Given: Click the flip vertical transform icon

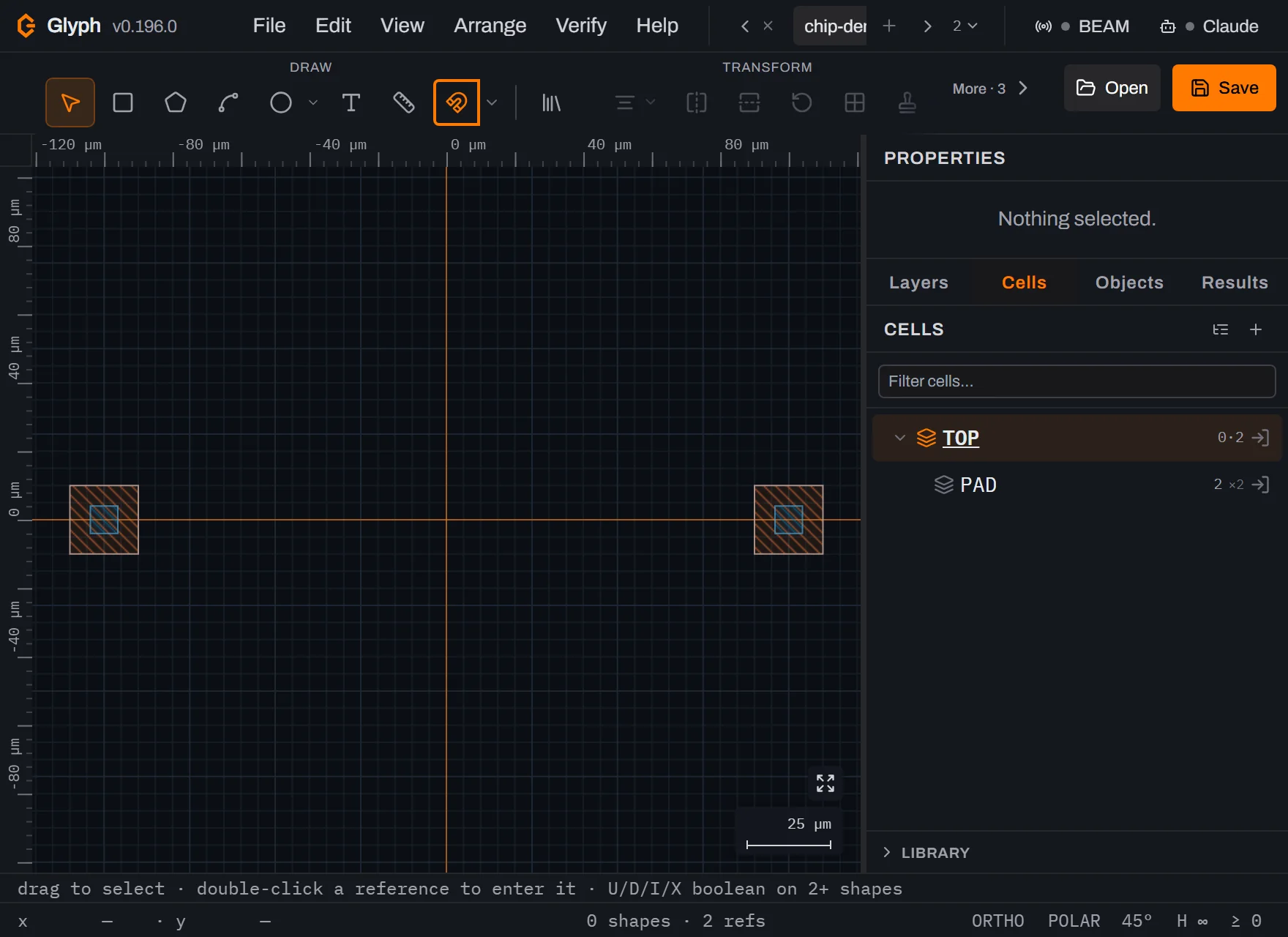Looking at the screenshot, I should pos(749,102).
